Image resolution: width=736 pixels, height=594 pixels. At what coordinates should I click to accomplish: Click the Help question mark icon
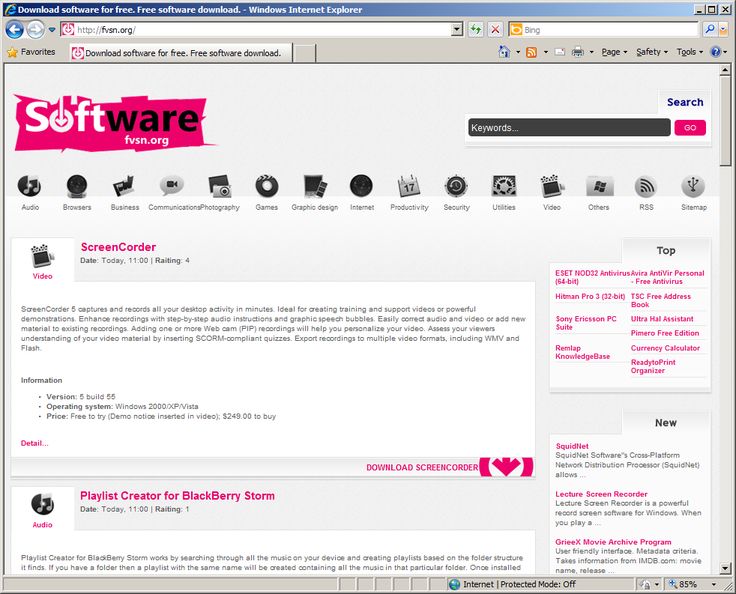point(715,52)
